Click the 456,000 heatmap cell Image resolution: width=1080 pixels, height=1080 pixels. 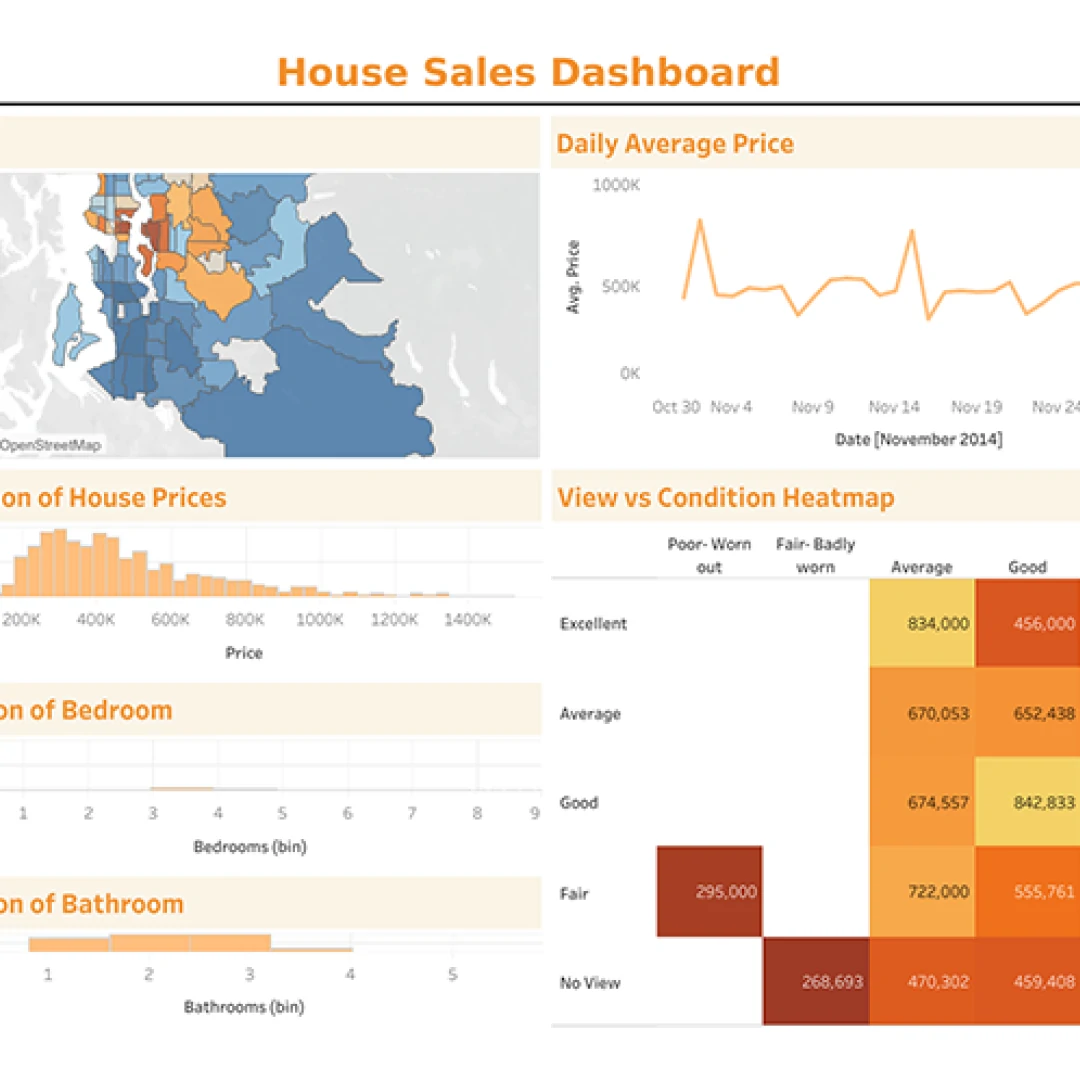1028,623
